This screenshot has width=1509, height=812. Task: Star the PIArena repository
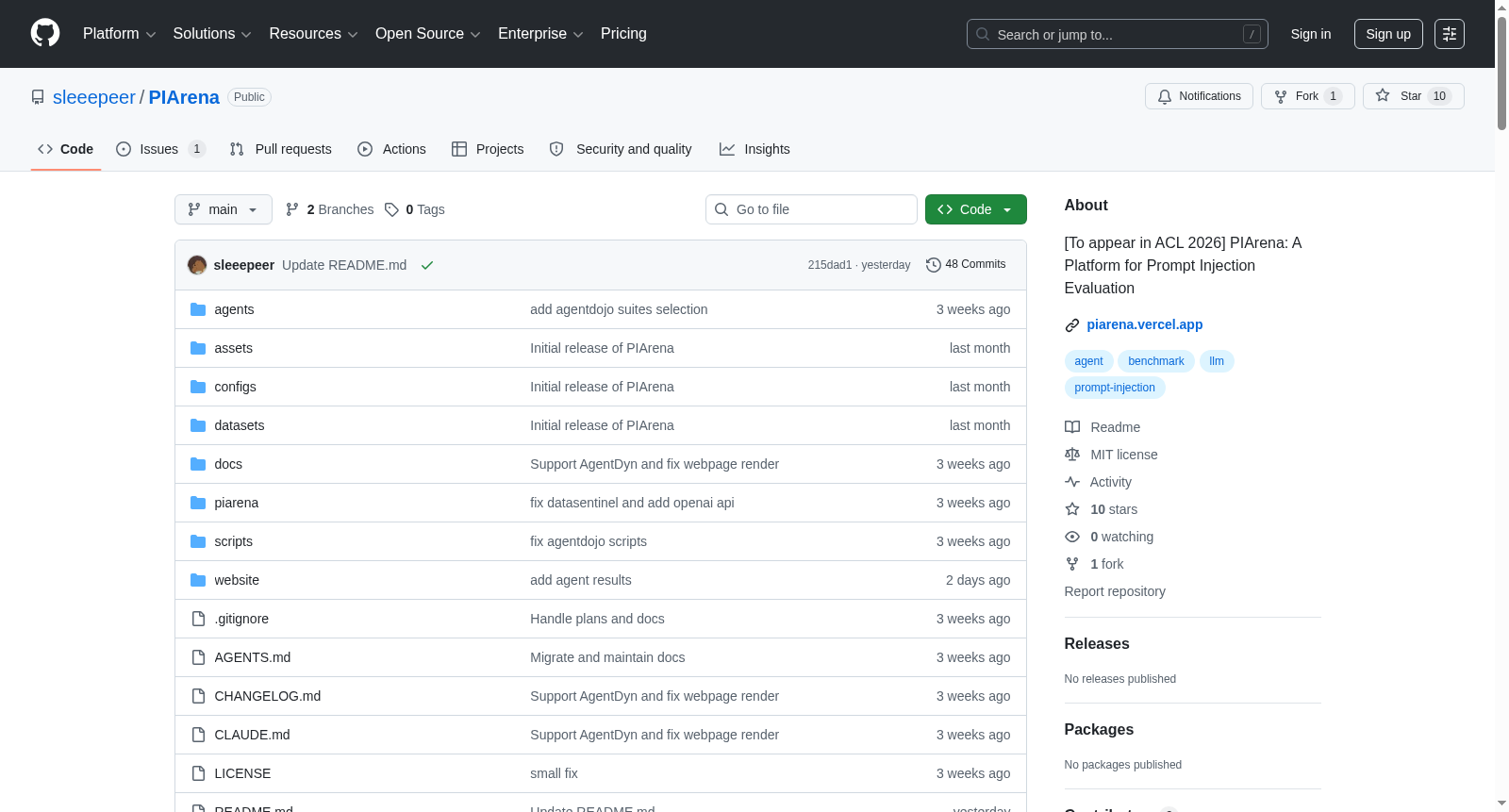pos(1413,96)
